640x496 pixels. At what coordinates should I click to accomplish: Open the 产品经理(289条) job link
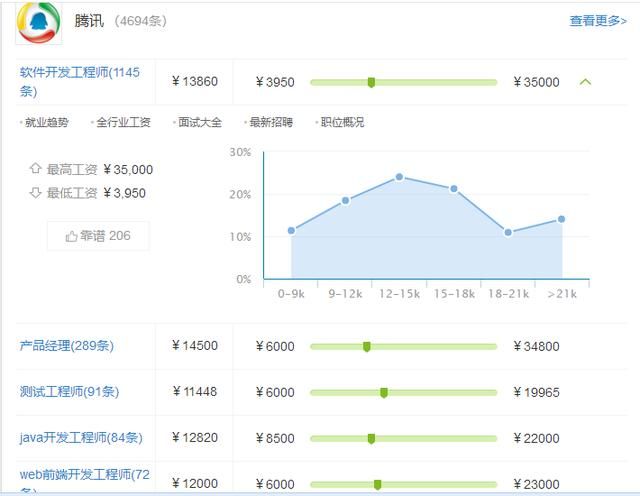click(67, 346)
